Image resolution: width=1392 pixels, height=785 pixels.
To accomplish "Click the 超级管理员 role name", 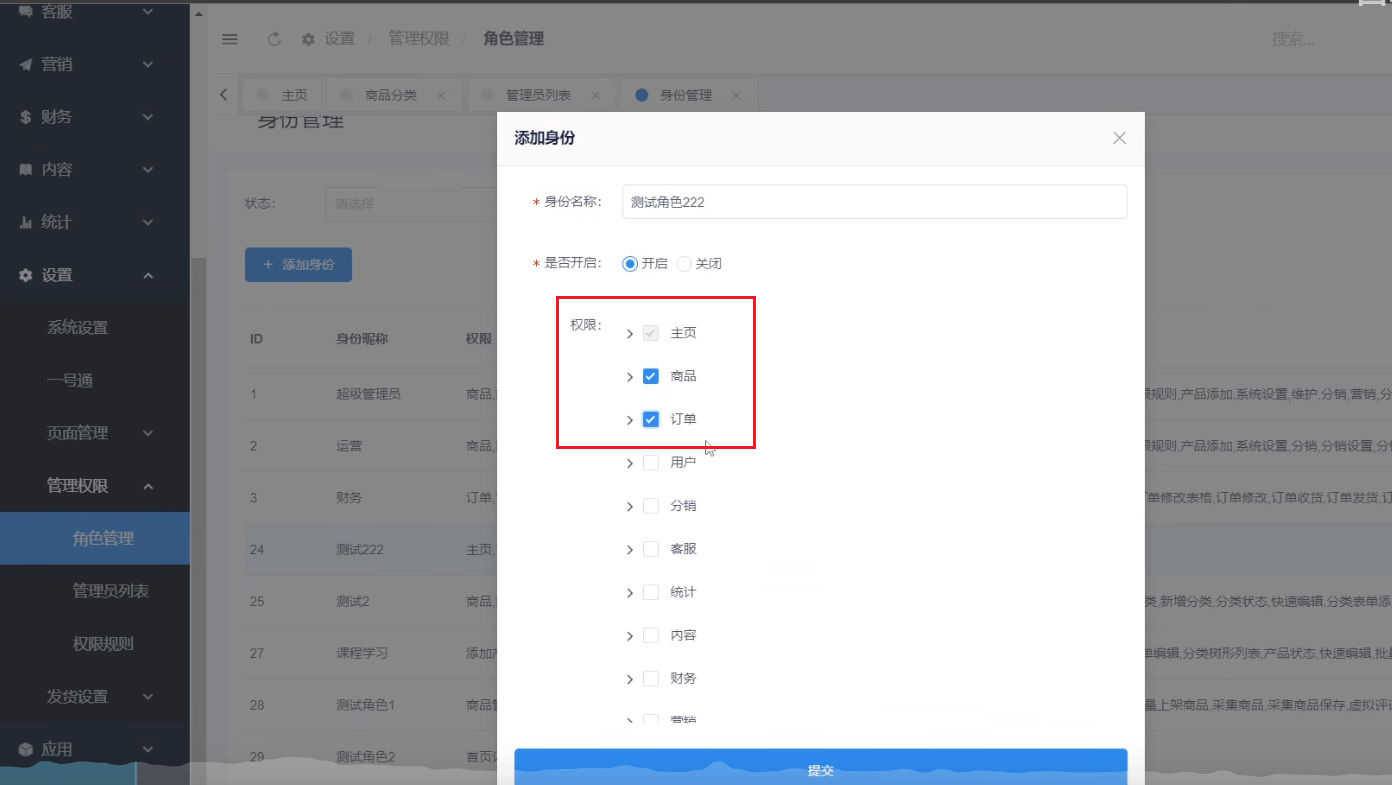I will (368, 394).
